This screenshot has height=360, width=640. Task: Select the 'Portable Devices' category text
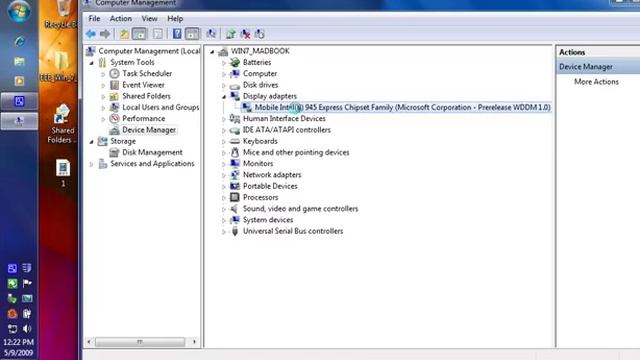tap(270, 186)
